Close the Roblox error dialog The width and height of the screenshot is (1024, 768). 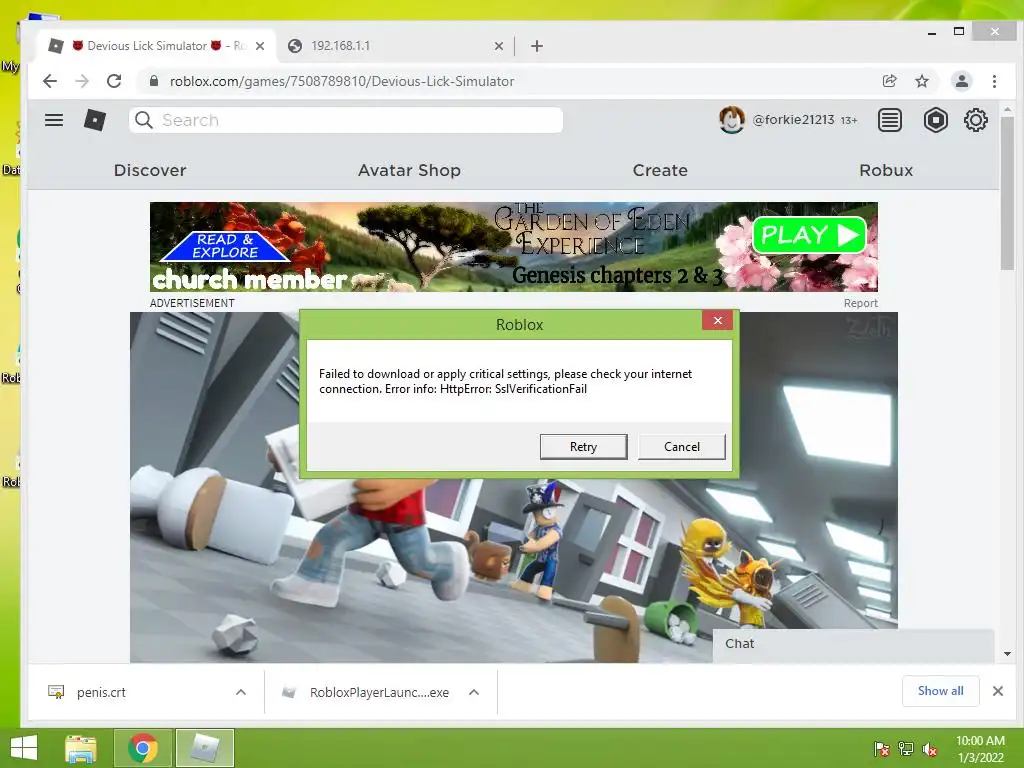pyautogui.click(x=717, y=320)
